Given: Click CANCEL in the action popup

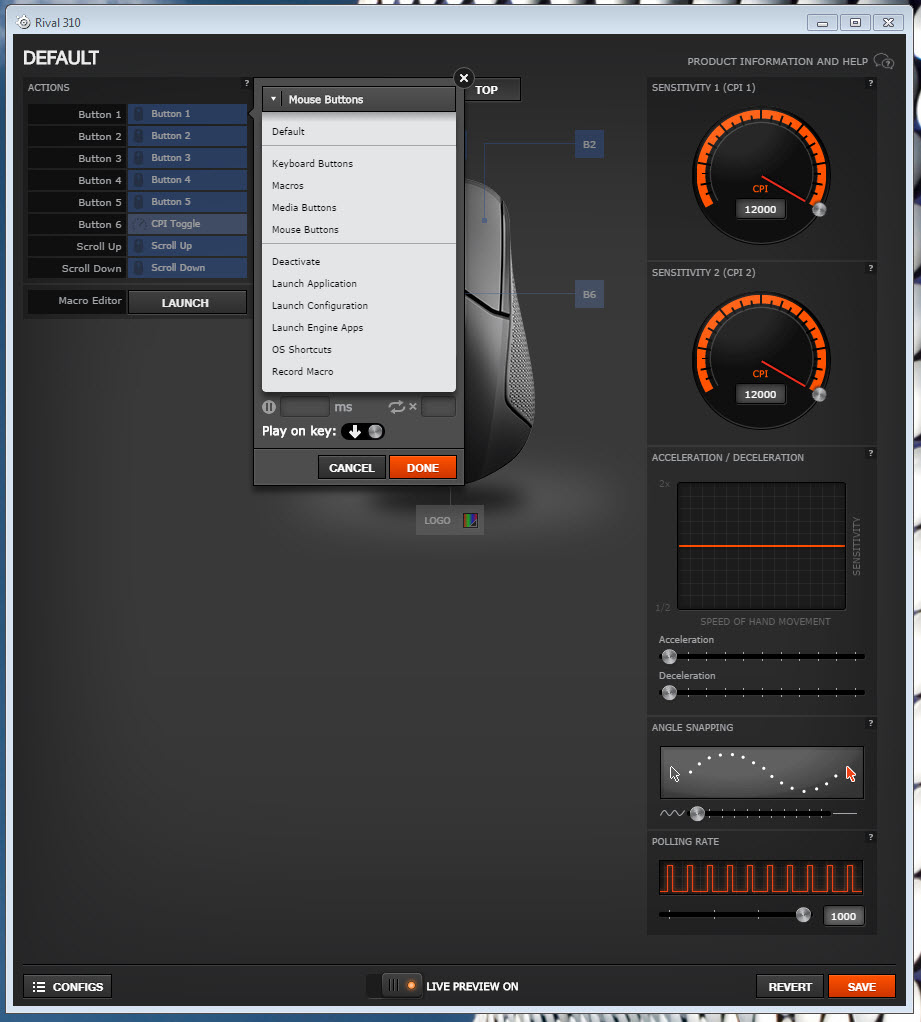Looking at the screenshot, I should point(351,468).
